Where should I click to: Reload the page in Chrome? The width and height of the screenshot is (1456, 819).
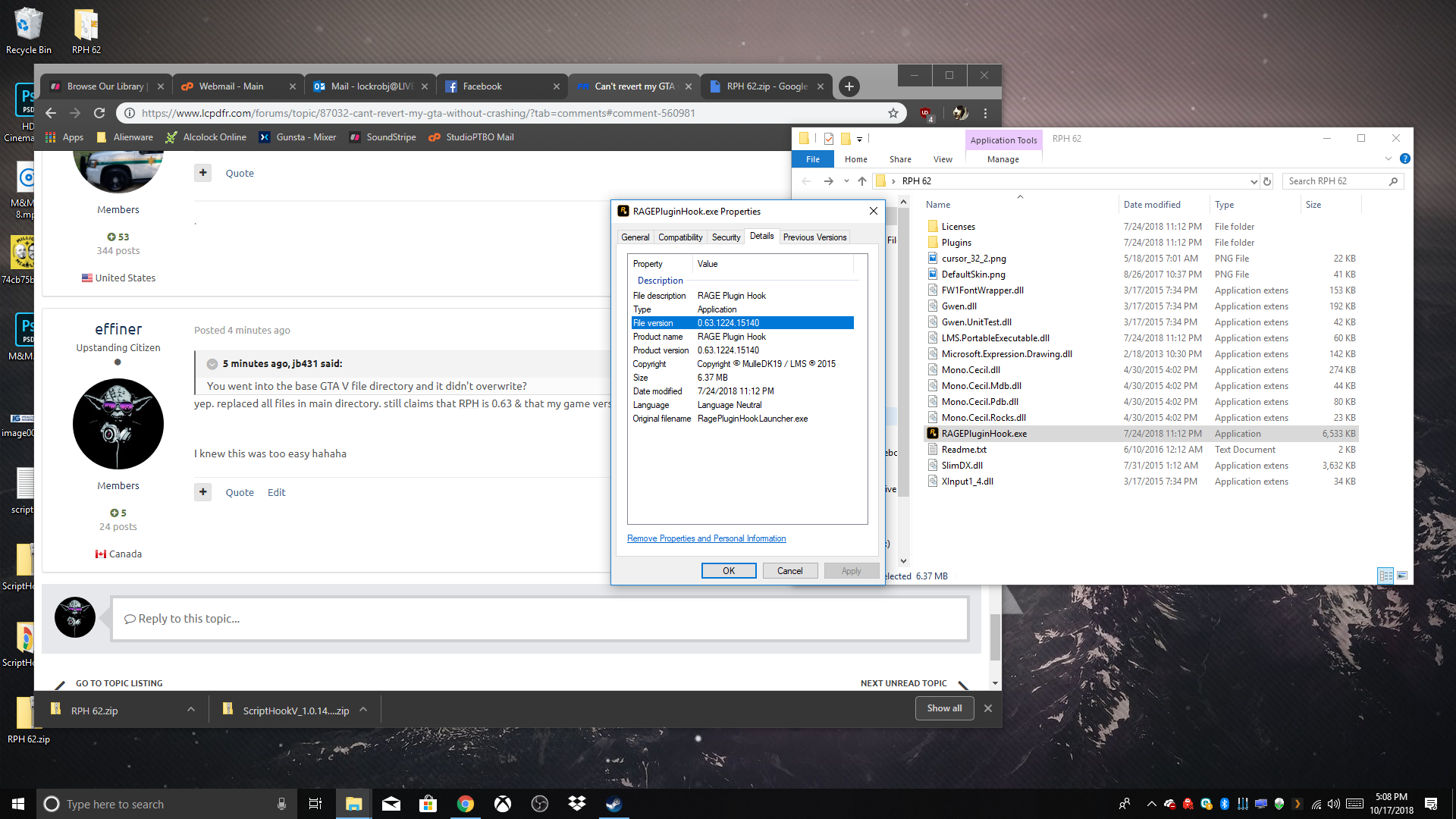pyautogui.click(x=99, y=113)
